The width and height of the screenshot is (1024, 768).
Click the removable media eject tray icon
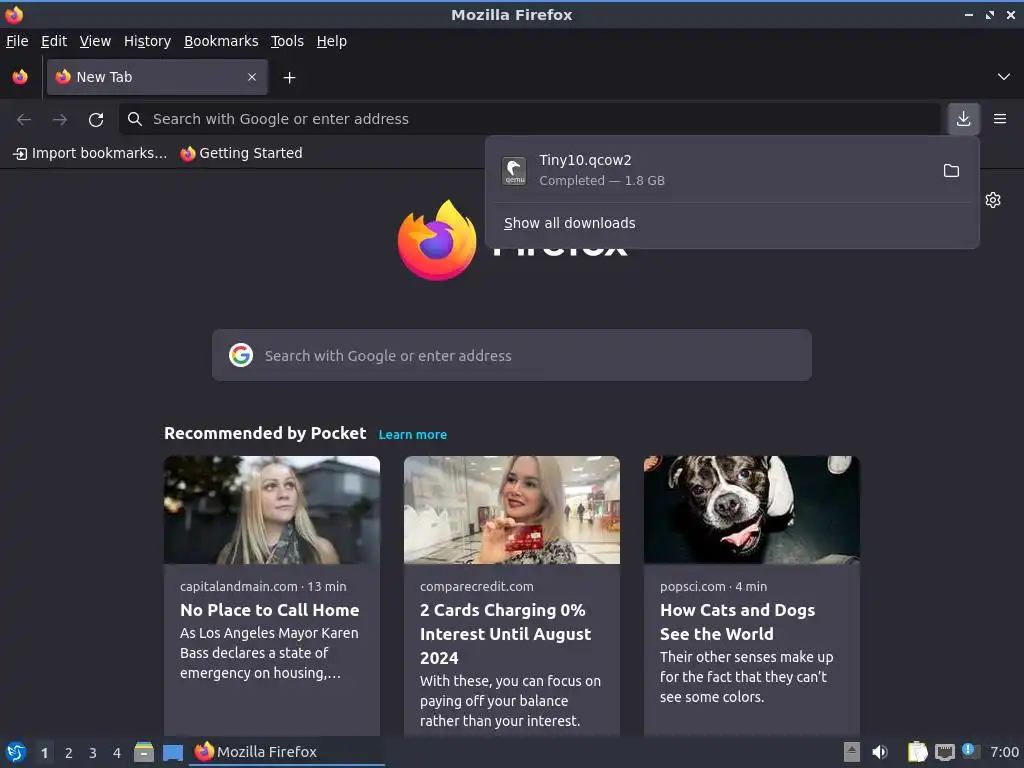pos(852,752)
